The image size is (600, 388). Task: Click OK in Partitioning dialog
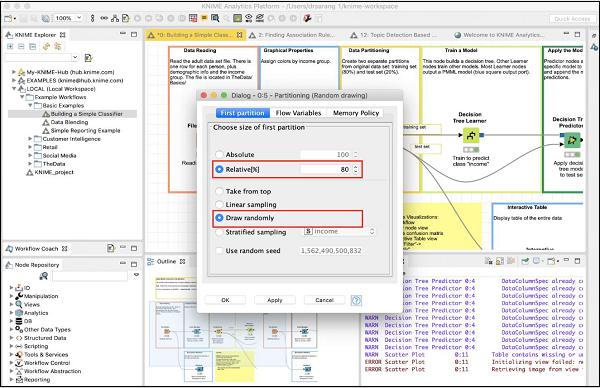225,300
